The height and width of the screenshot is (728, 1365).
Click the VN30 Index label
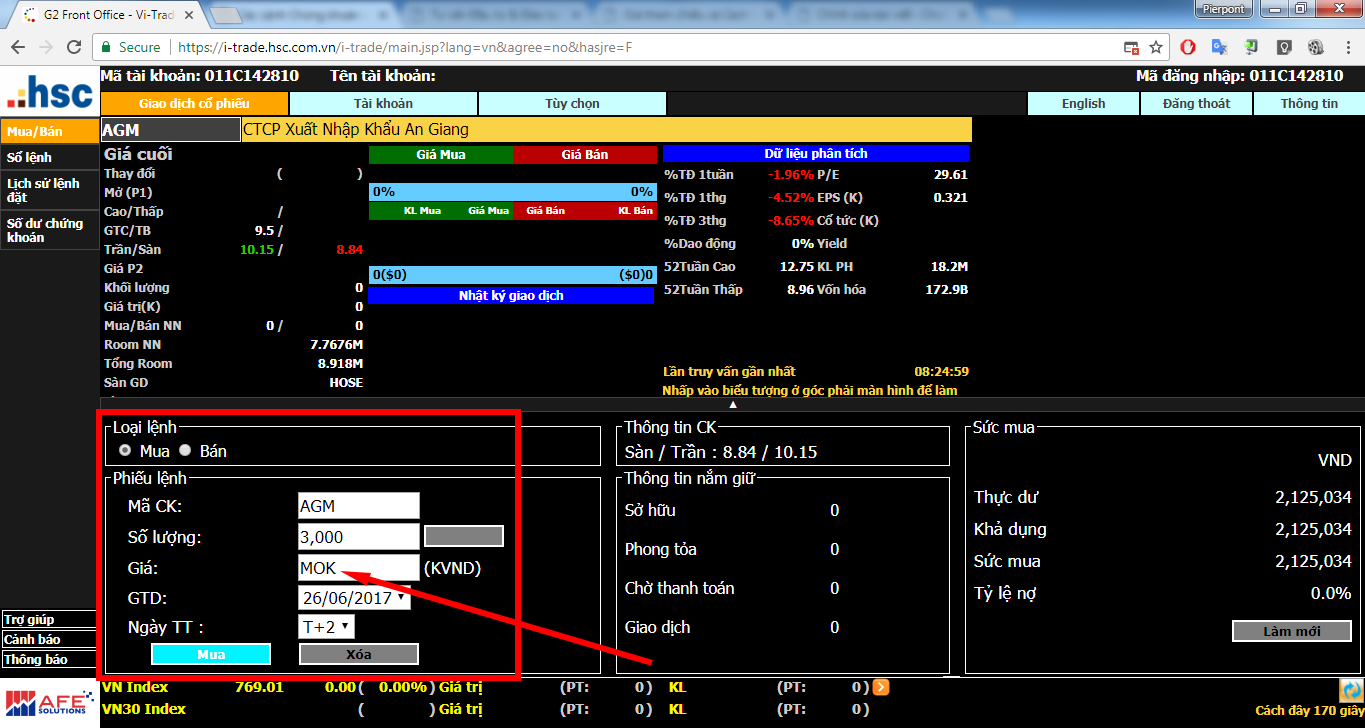[x=144, y=709]
